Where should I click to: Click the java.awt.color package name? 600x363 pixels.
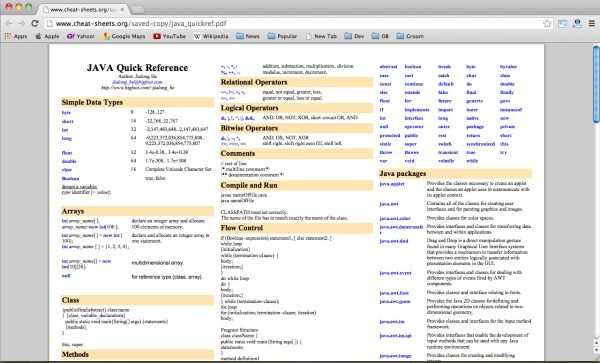(x=395, y=219)
